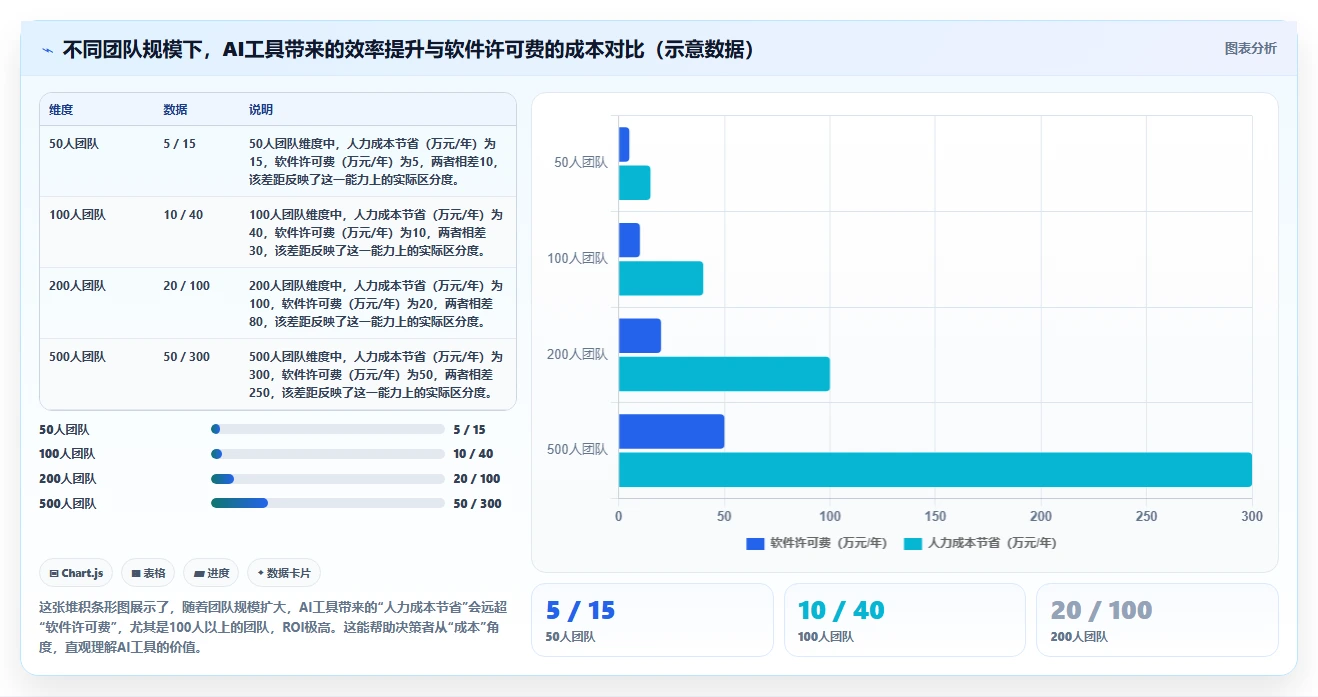Click the 数据 column header
The image size is (1318, 697).
tap(175, 110)
